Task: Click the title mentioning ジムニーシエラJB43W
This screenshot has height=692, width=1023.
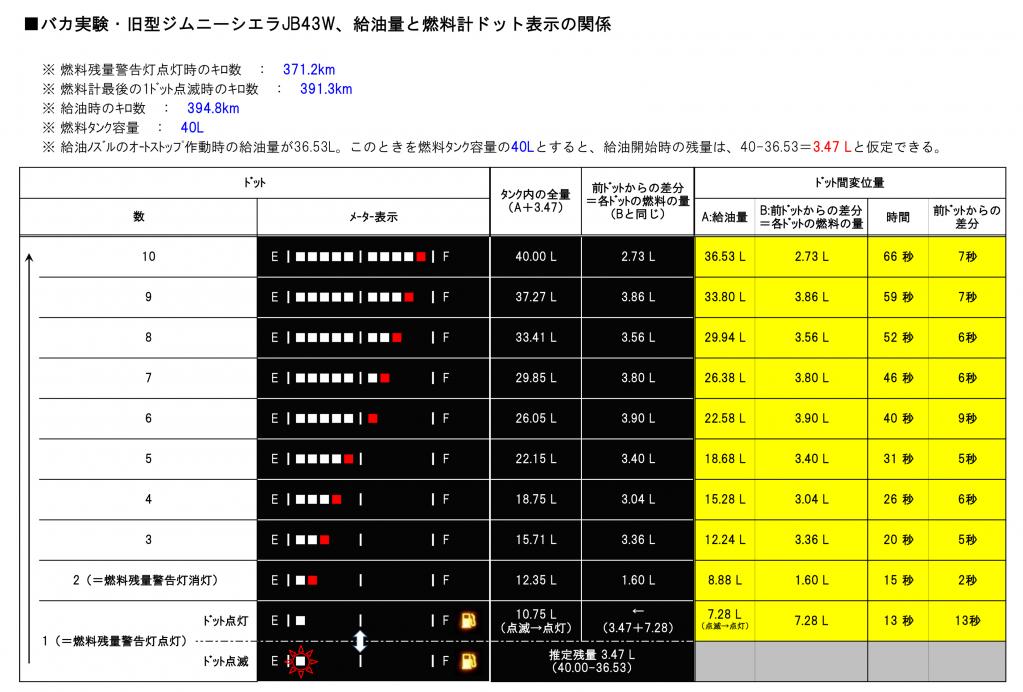Action: 317,24
